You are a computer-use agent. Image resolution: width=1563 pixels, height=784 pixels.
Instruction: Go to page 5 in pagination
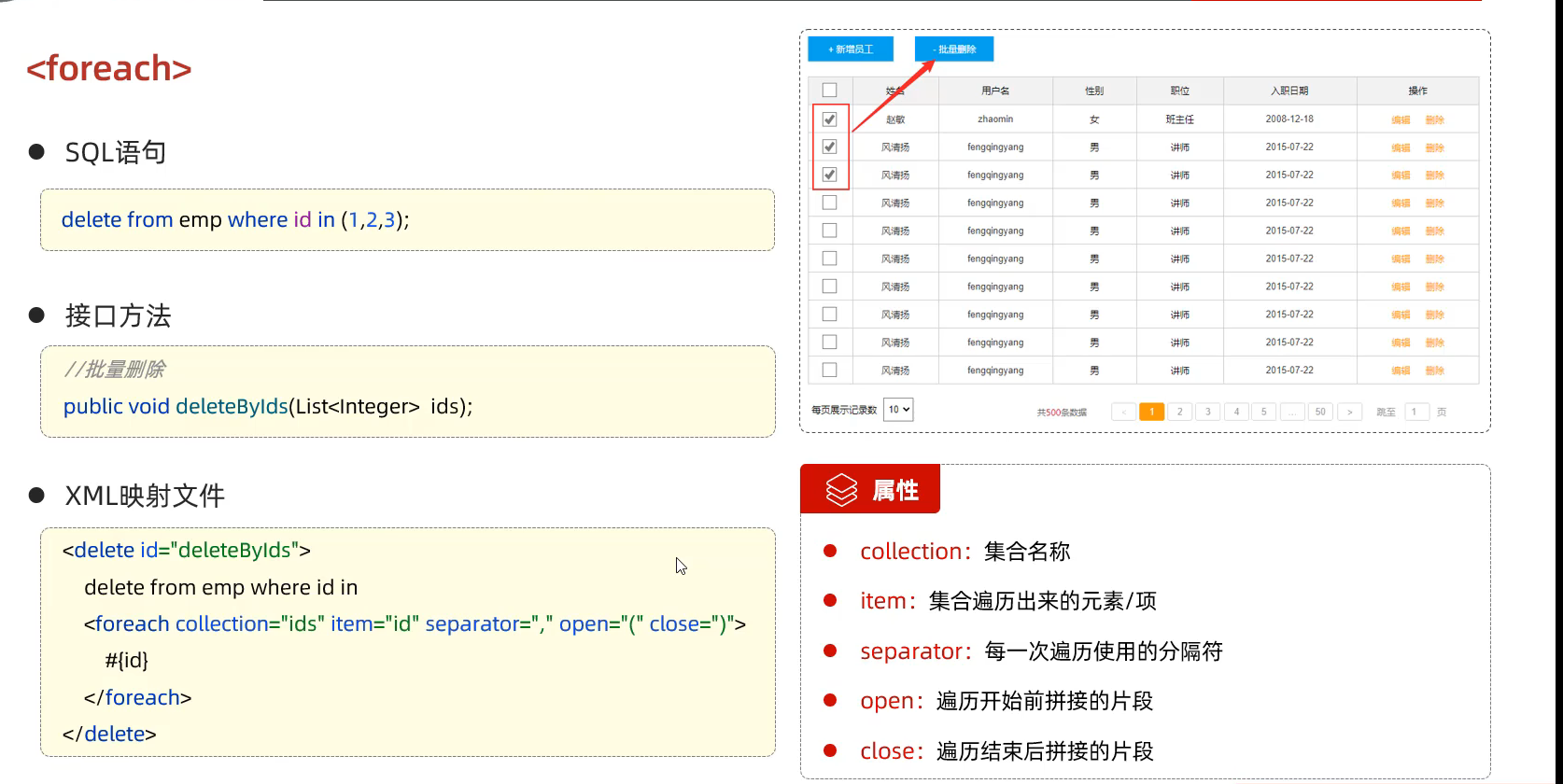pos(1264,412)
